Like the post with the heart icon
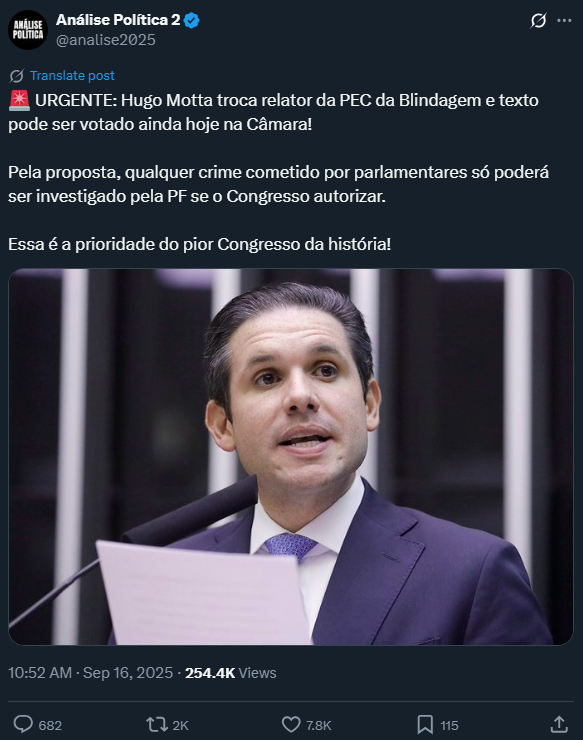The width and height of the screenshot is (583, 740). [x=291, y=724]
